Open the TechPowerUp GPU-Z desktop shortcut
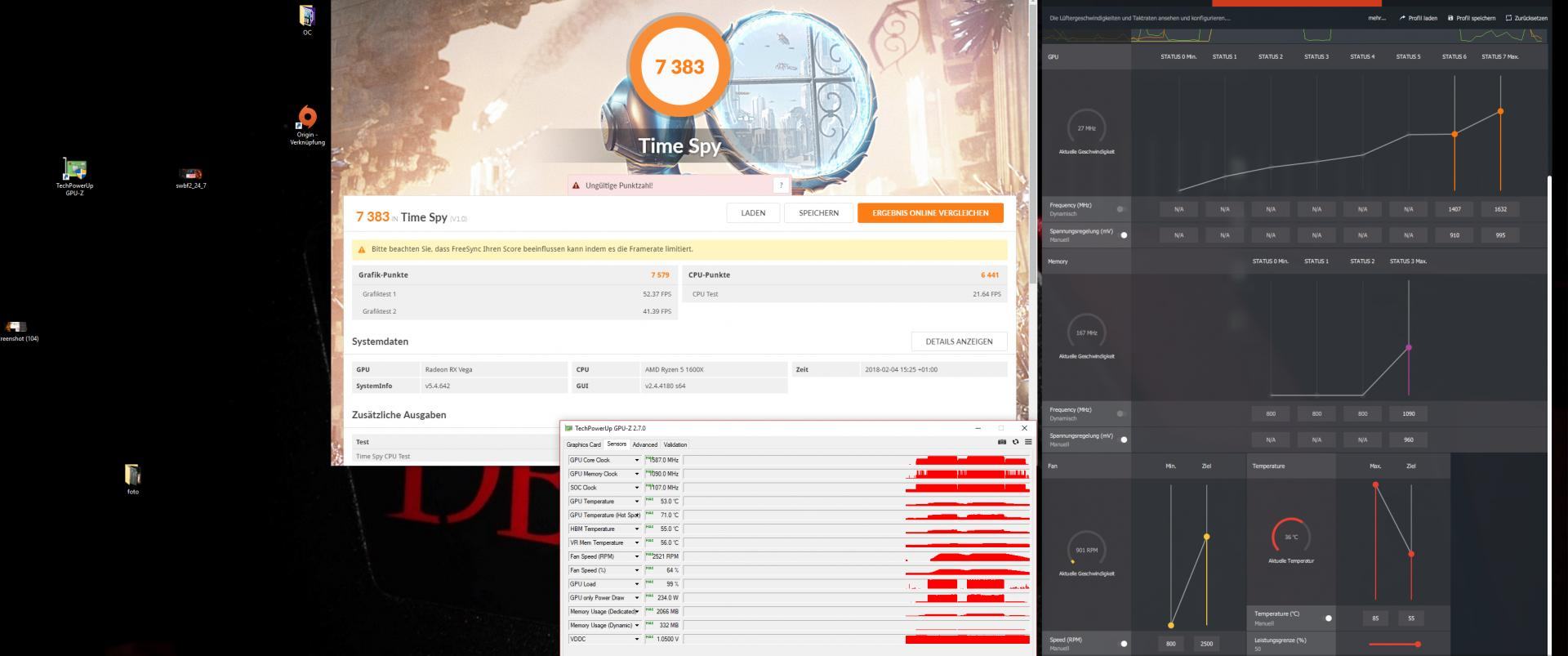Image resolution: width=1568 pixels, height=656 pixels. (x=74, y=176)
